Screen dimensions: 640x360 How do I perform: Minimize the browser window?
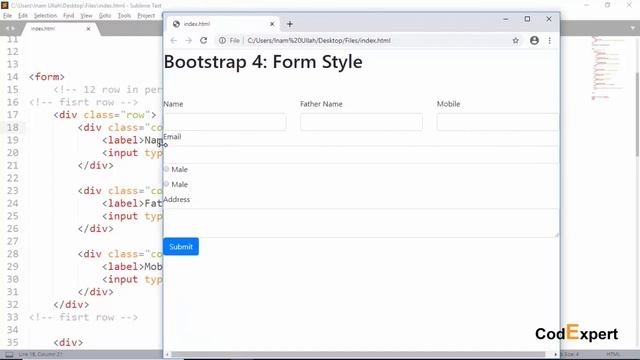(x=505, y=19)
